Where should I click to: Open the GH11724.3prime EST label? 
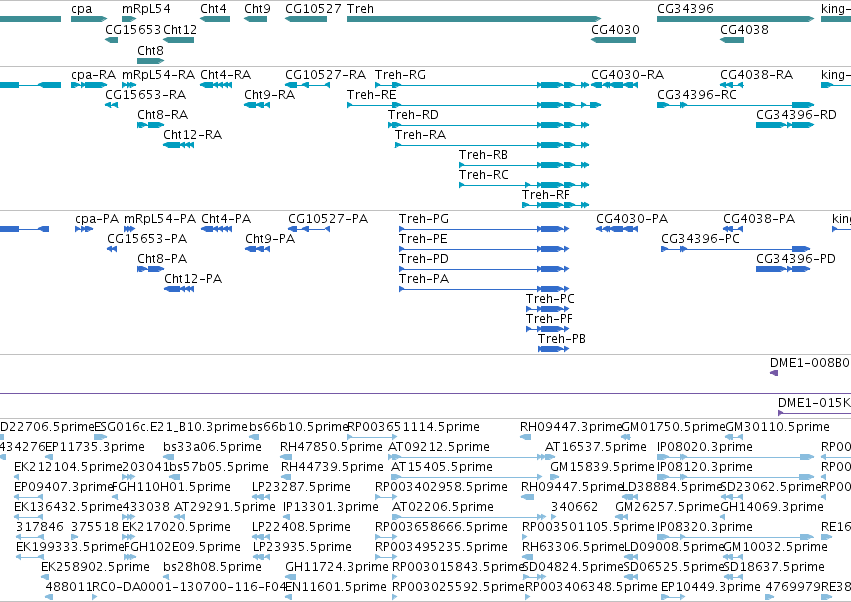[x=336, y=567]
